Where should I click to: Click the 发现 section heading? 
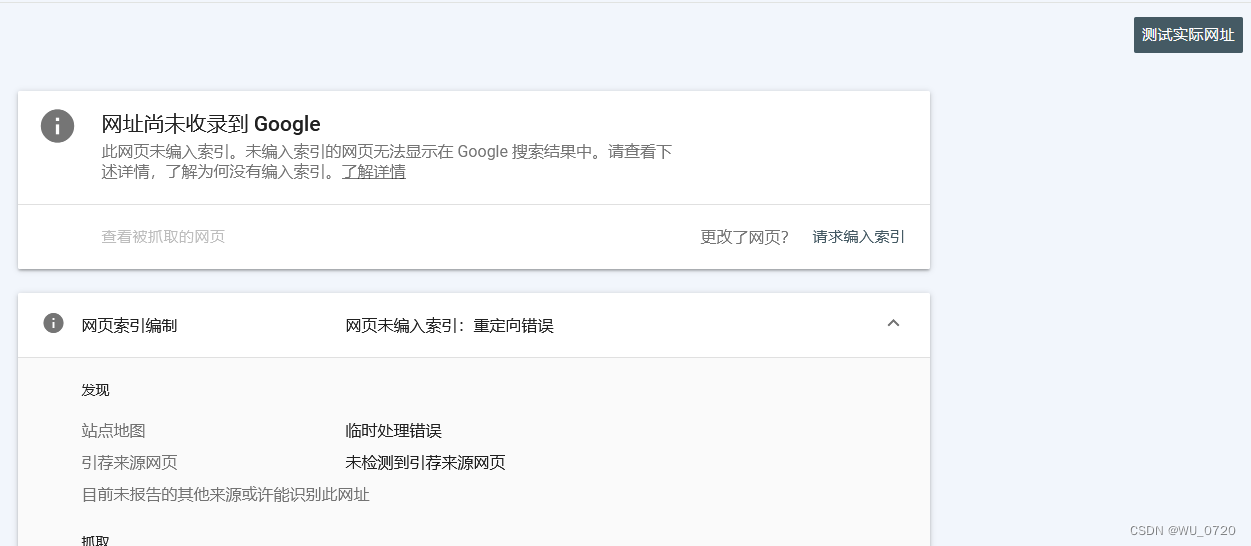point(96,390)
